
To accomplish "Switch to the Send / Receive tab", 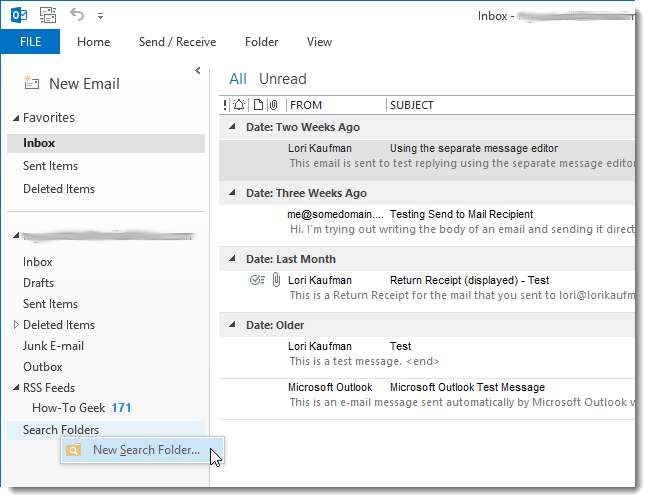I will point(177,42).
